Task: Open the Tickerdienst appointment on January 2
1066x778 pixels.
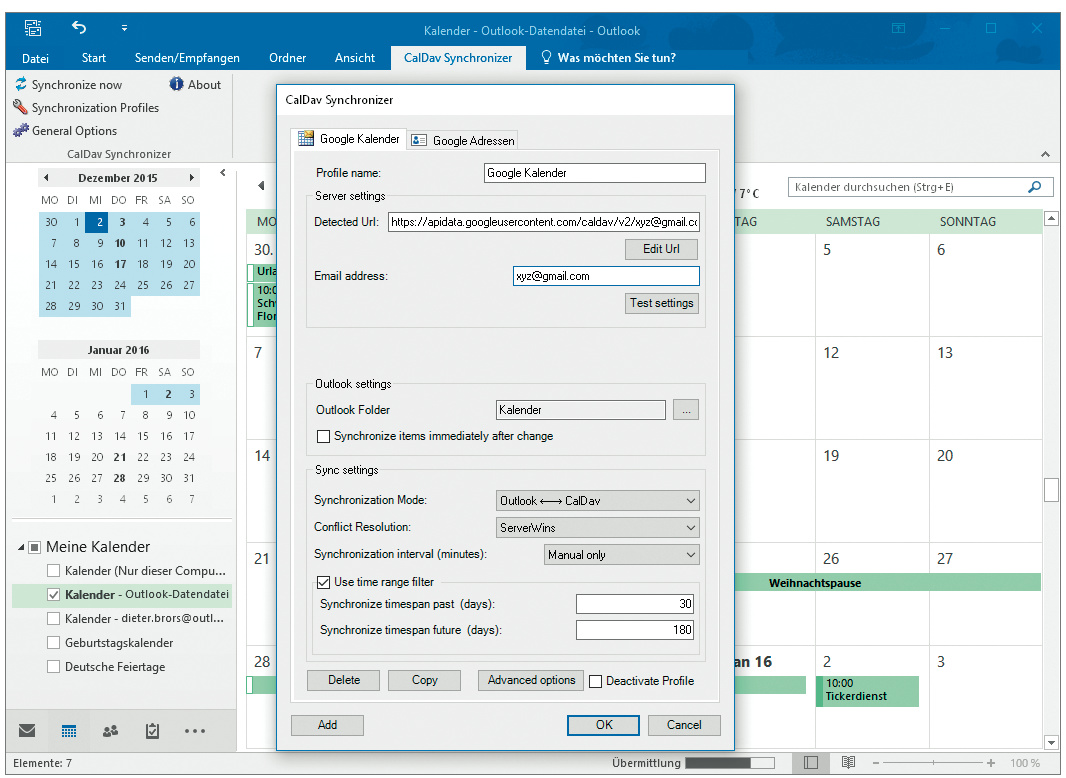Action: (867, 690)
